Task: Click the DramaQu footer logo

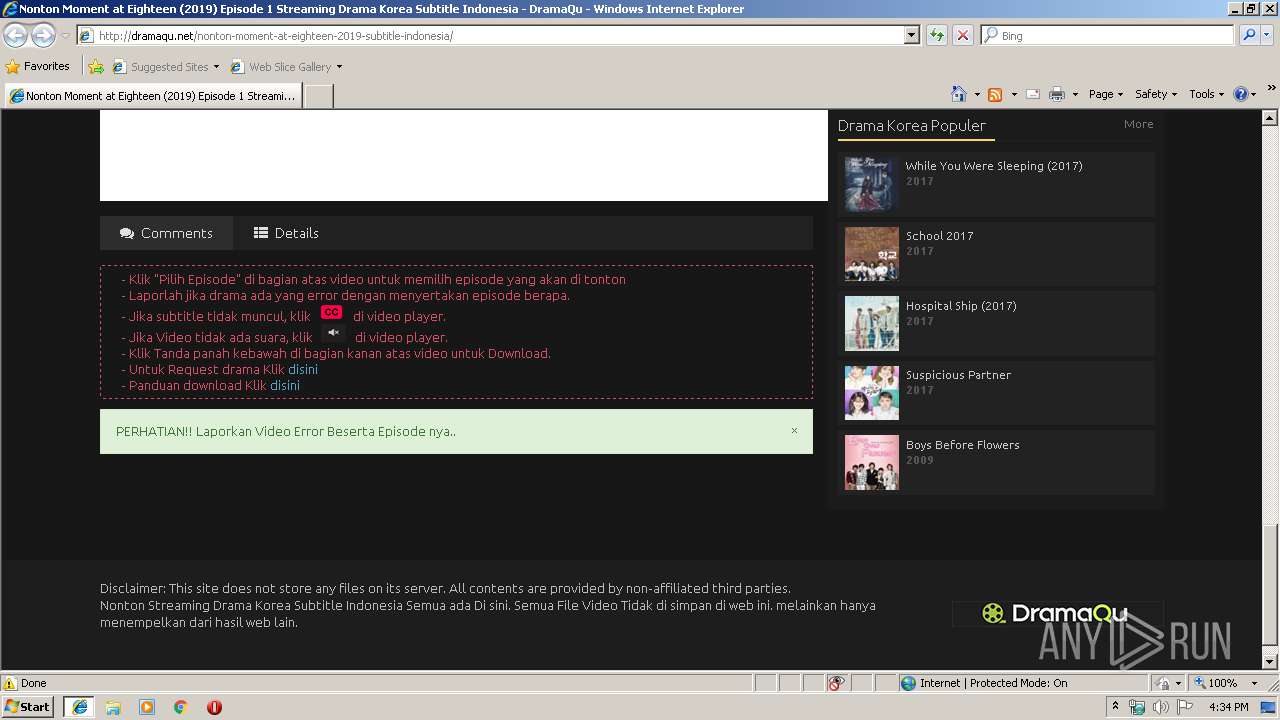Action: (1057, 614)
